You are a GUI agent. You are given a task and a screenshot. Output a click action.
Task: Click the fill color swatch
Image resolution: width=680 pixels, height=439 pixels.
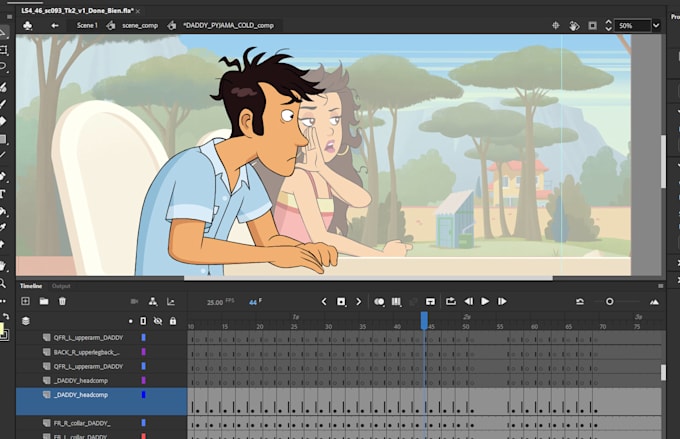[2, 328]
